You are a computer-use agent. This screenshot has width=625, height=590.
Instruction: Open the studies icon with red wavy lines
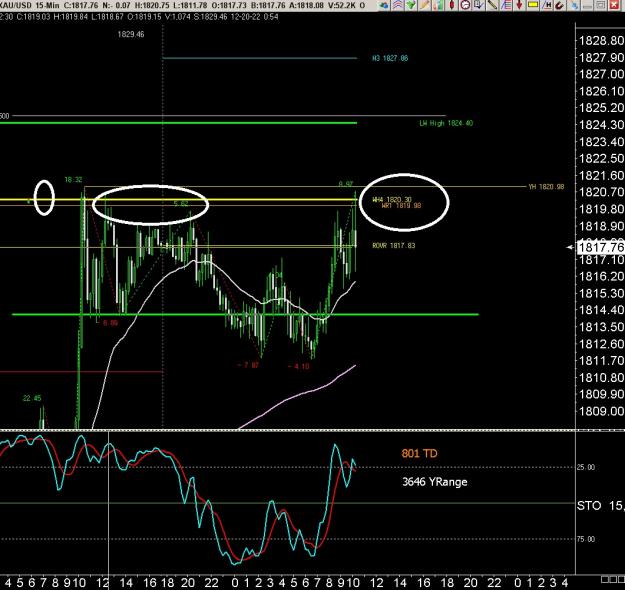coord(397,5)
